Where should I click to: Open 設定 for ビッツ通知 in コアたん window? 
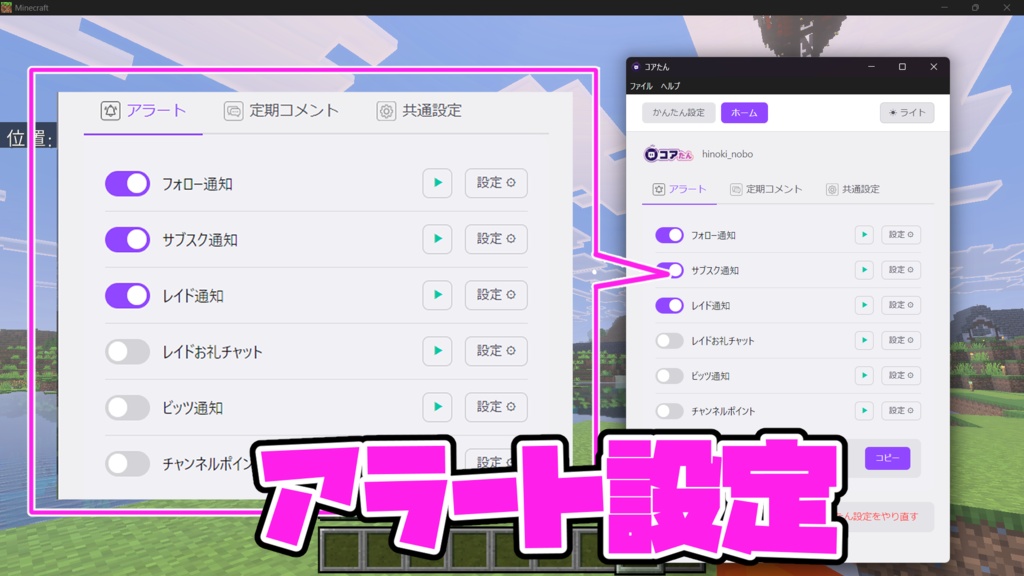pyautogui.click(x=901, y=376)
